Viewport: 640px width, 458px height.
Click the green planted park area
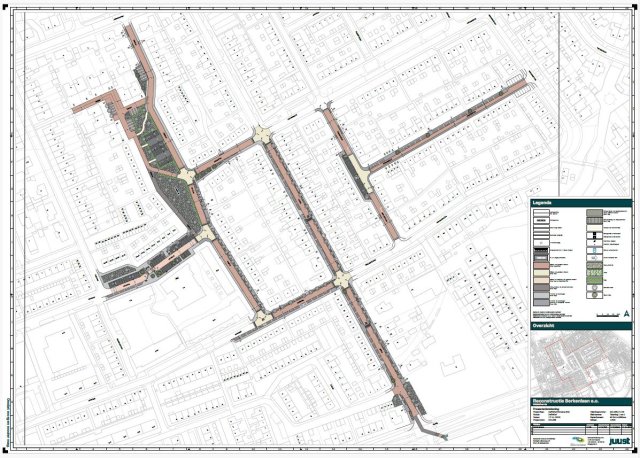(160, 150)
